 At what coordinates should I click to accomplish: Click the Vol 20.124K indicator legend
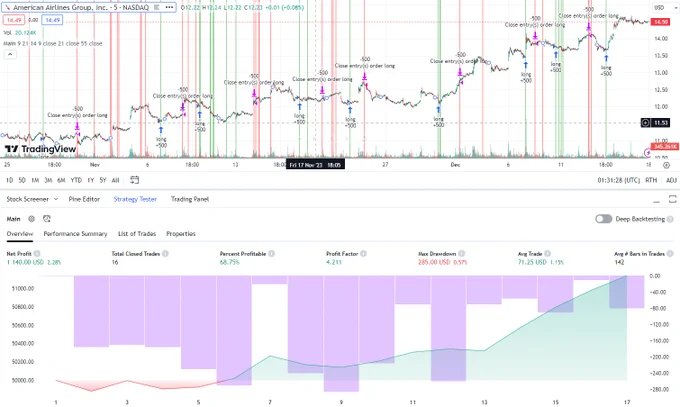[20, 33]
